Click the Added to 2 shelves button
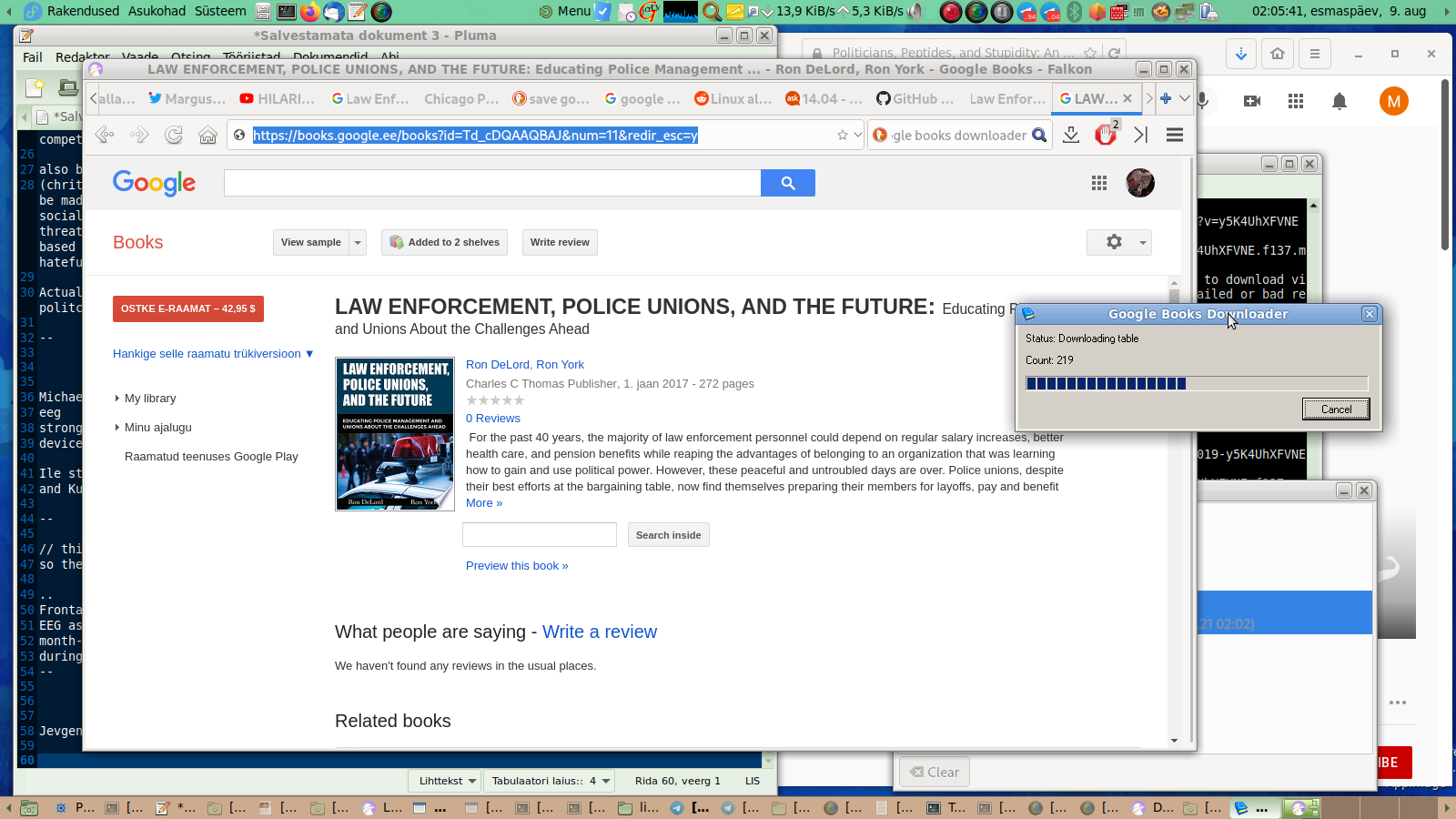 (445, 242)
